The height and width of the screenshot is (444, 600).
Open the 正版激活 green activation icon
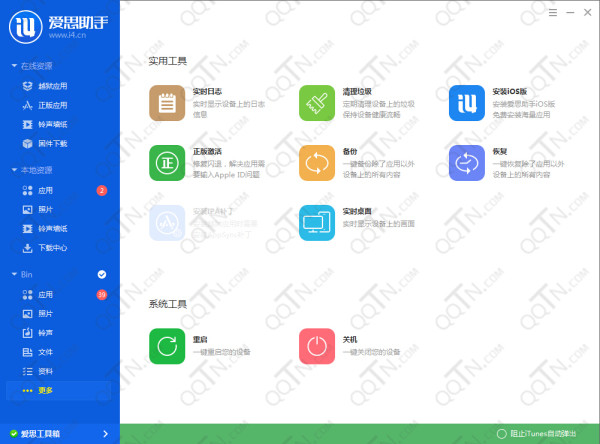pyautogui.click(x=167, y=163)
